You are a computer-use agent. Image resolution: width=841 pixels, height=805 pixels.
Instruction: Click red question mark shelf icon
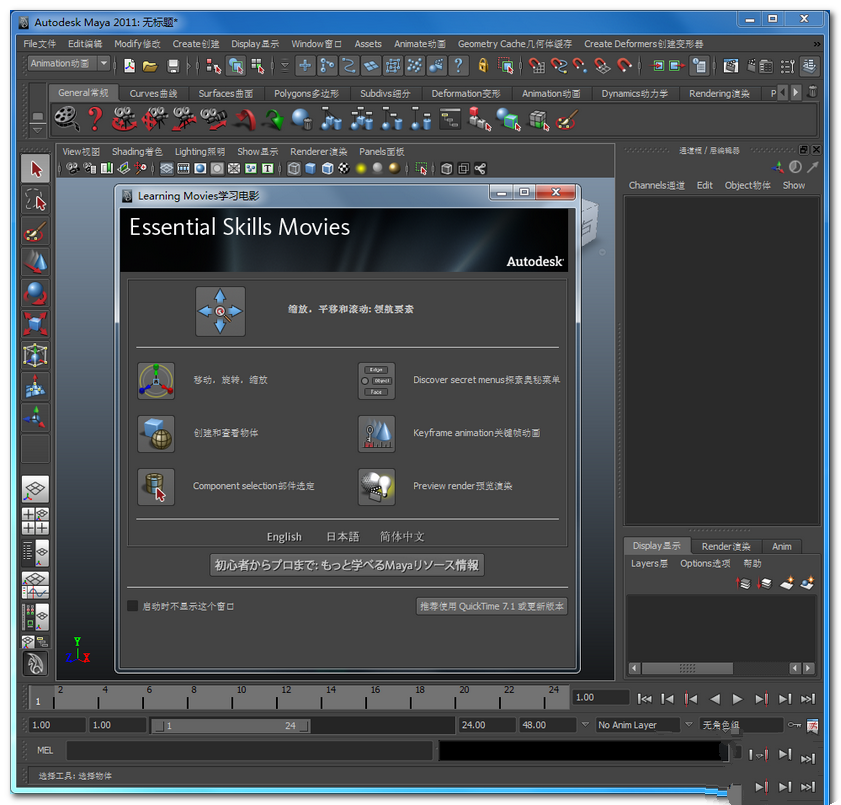(x=95, y=119)
